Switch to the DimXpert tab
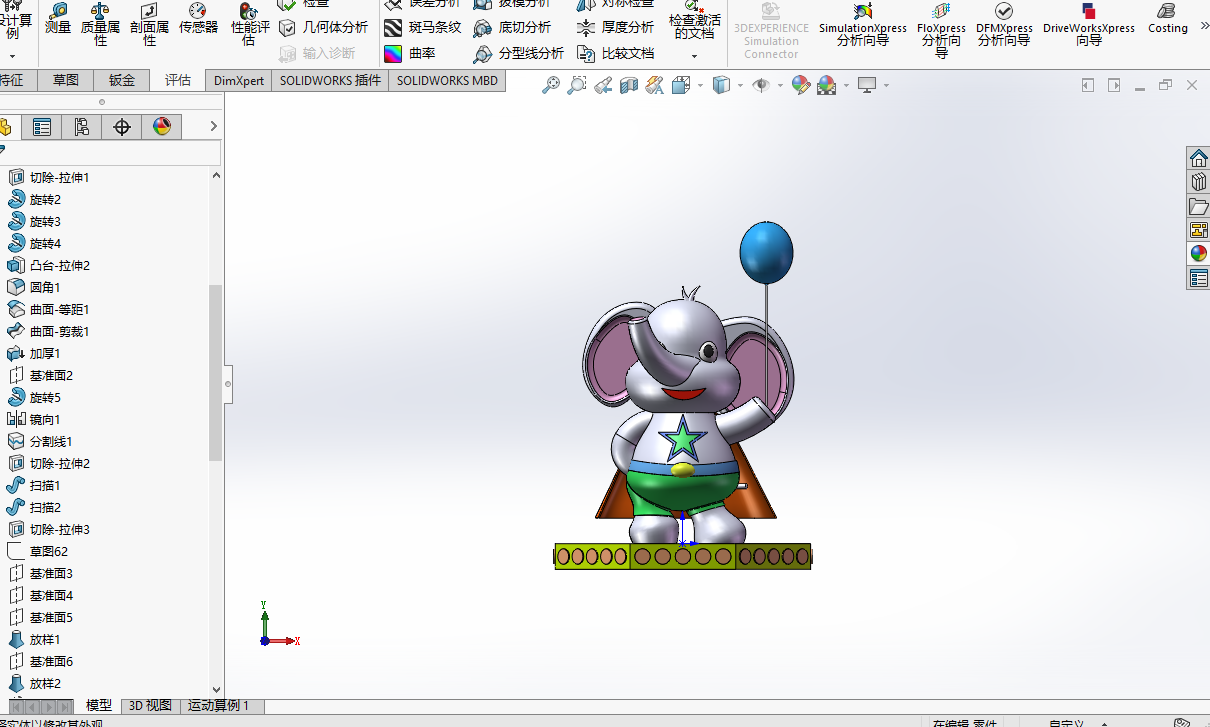The image size is (1210, 727). pos(239,80)
